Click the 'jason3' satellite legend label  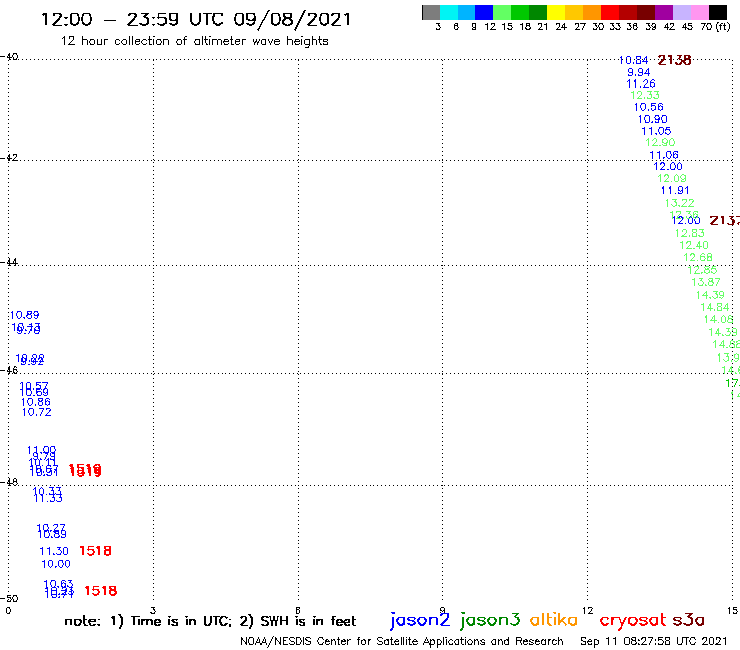click(x=490, y=620)
